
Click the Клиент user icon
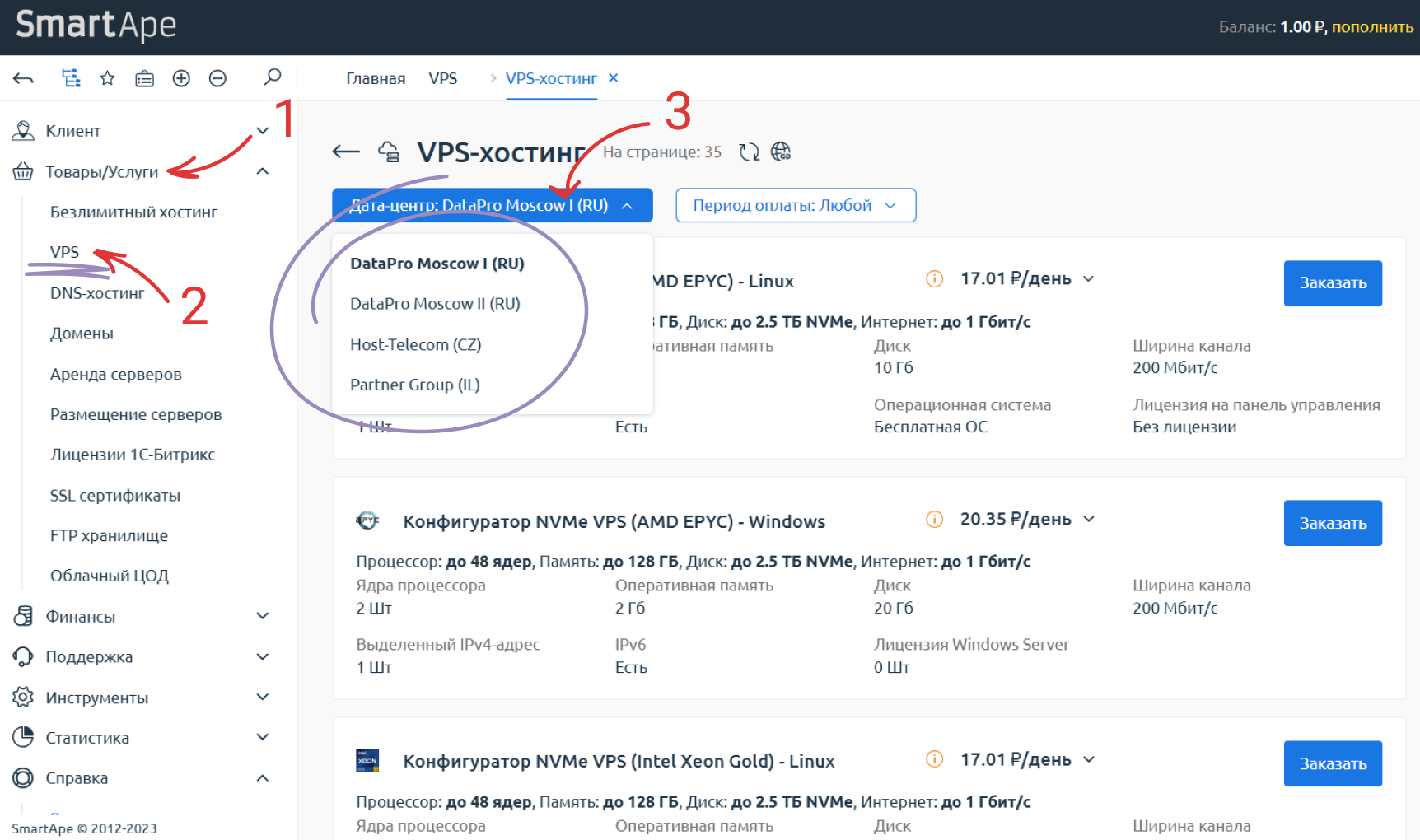(x=23, y=130)
